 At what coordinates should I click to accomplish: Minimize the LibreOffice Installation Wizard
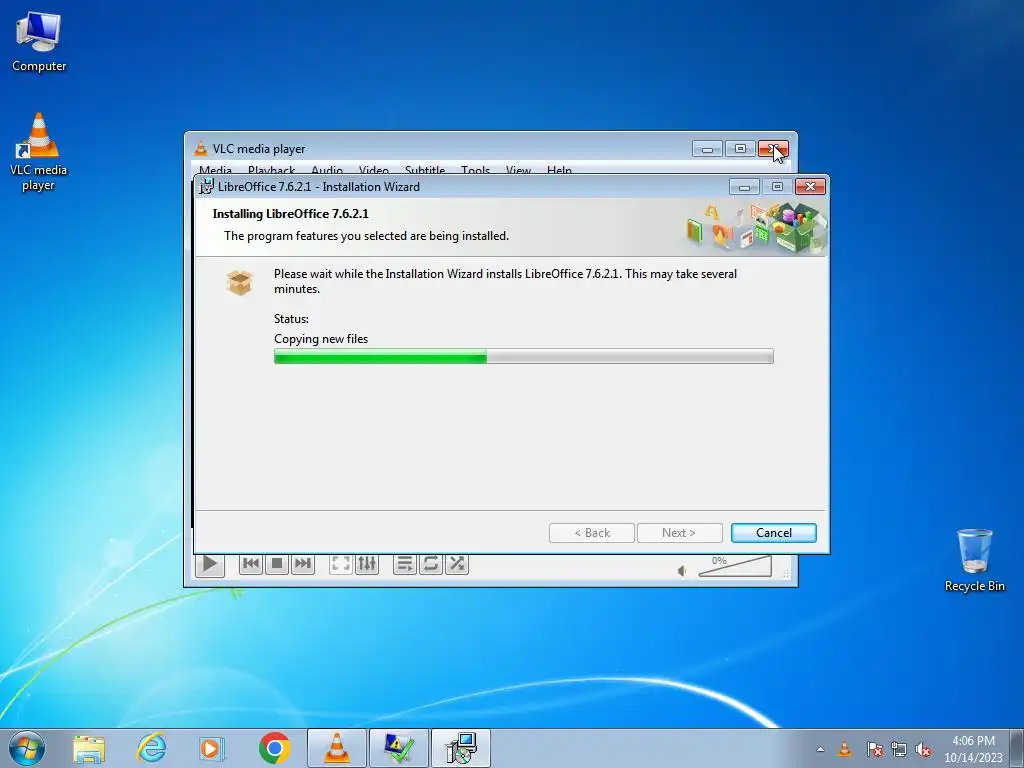[744, 187]
